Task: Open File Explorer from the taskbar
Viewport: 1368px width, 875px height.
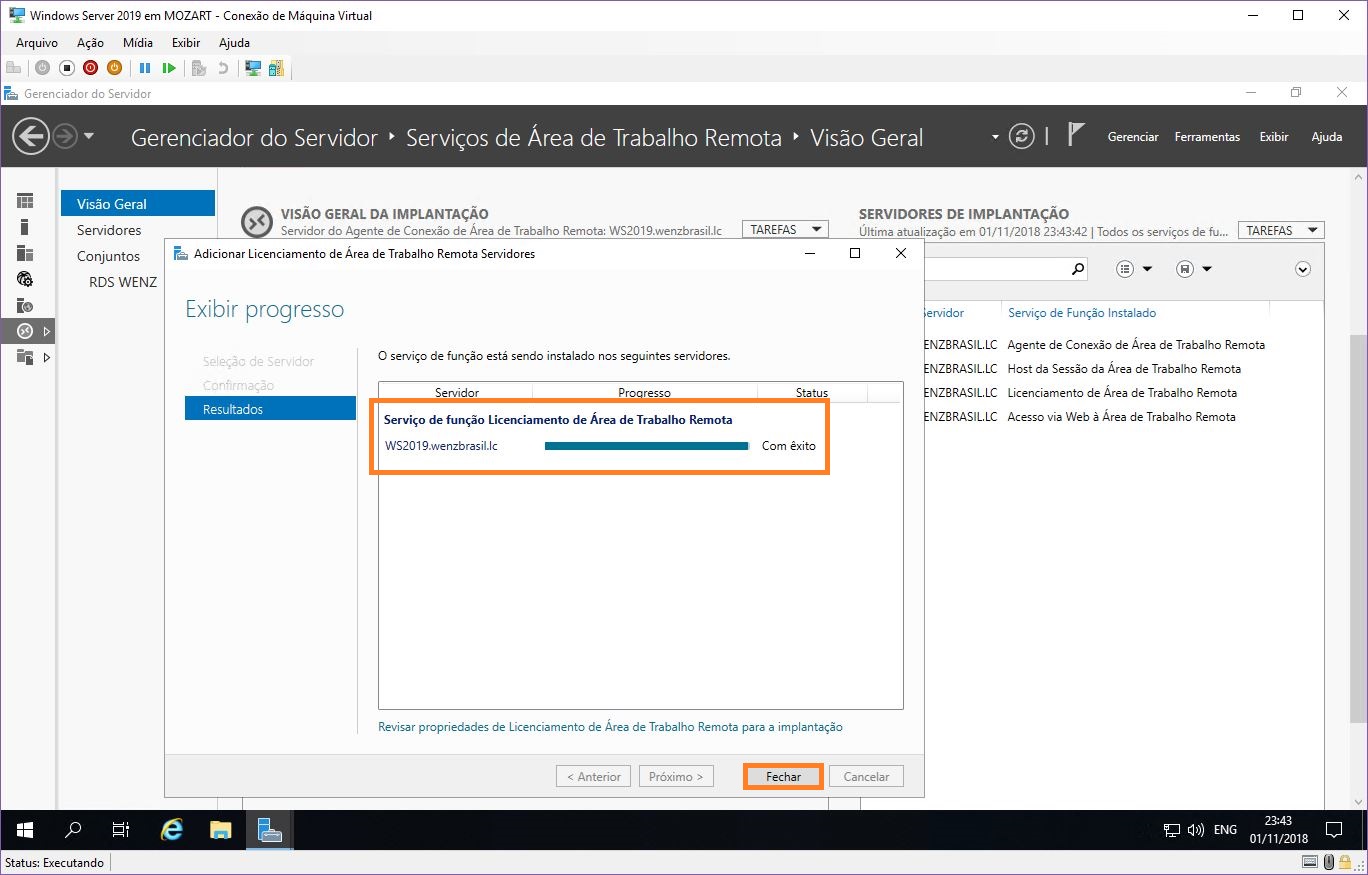Action: [220, 830]
